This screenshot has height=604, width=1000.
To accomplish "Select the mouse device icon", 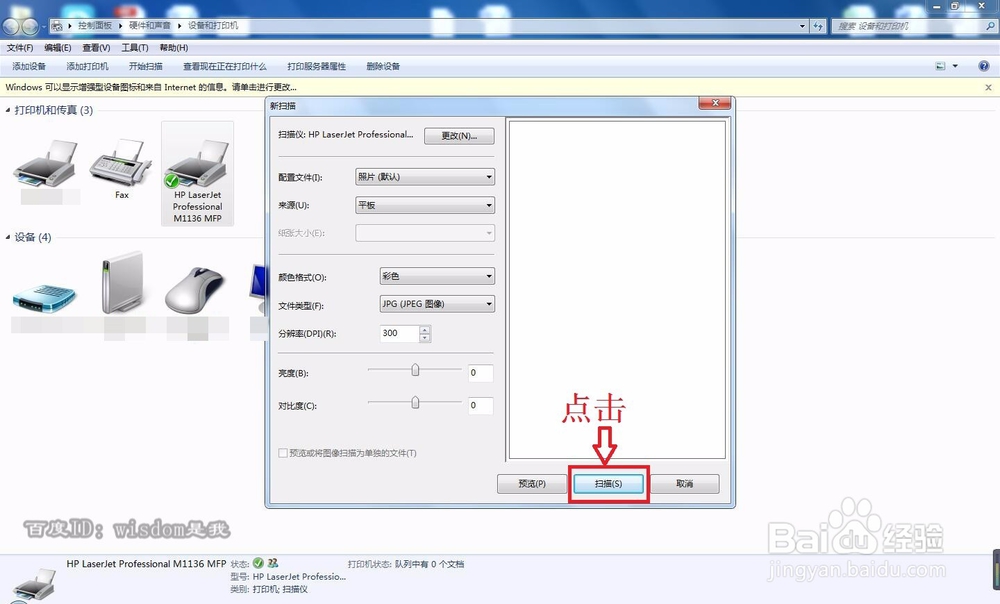I will pyautogui.click(x=195, y=290).
